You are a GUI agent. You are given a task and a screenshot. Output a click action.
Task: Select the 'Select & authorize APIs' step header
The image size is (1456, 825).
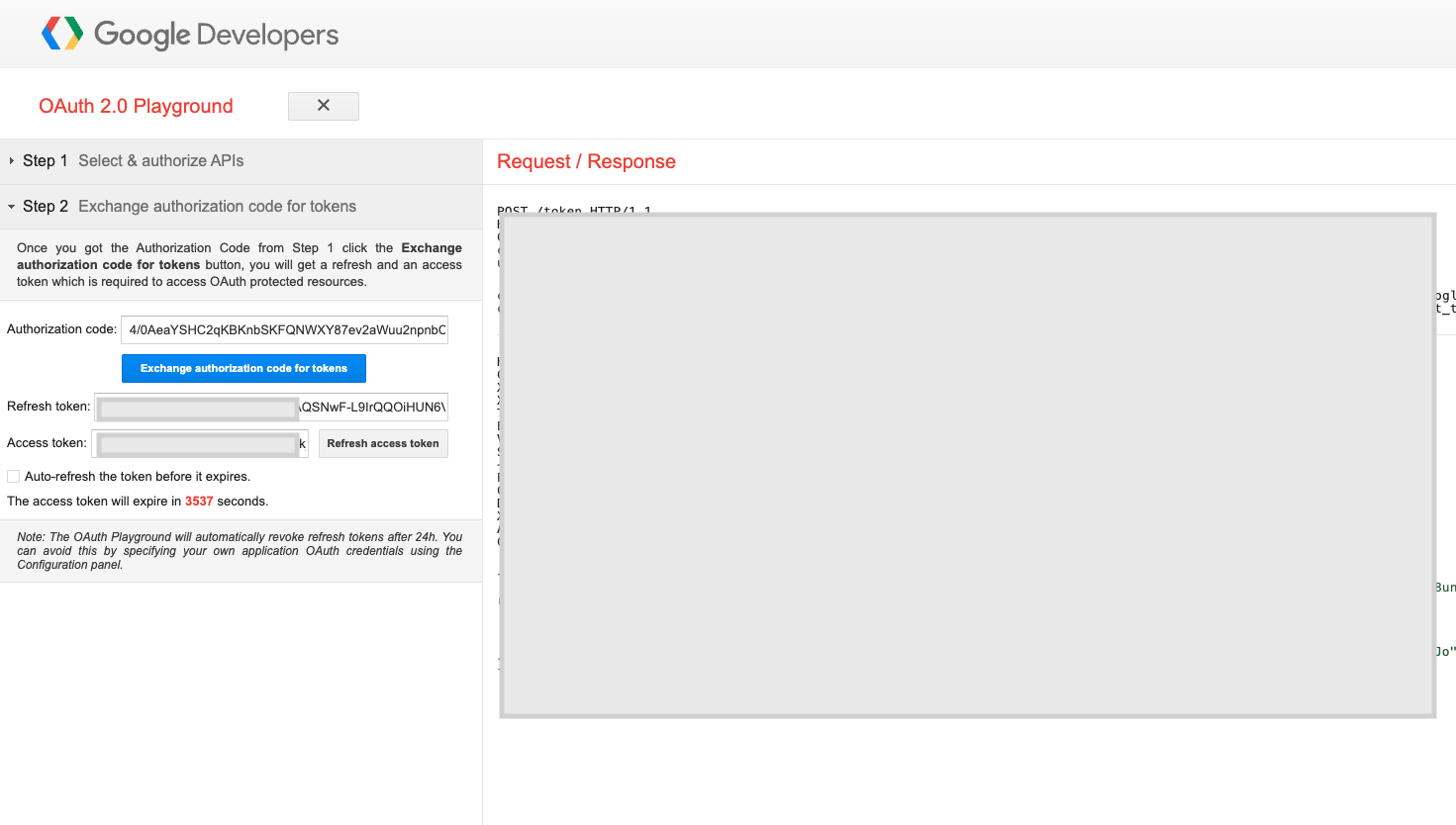pos(160,161)
